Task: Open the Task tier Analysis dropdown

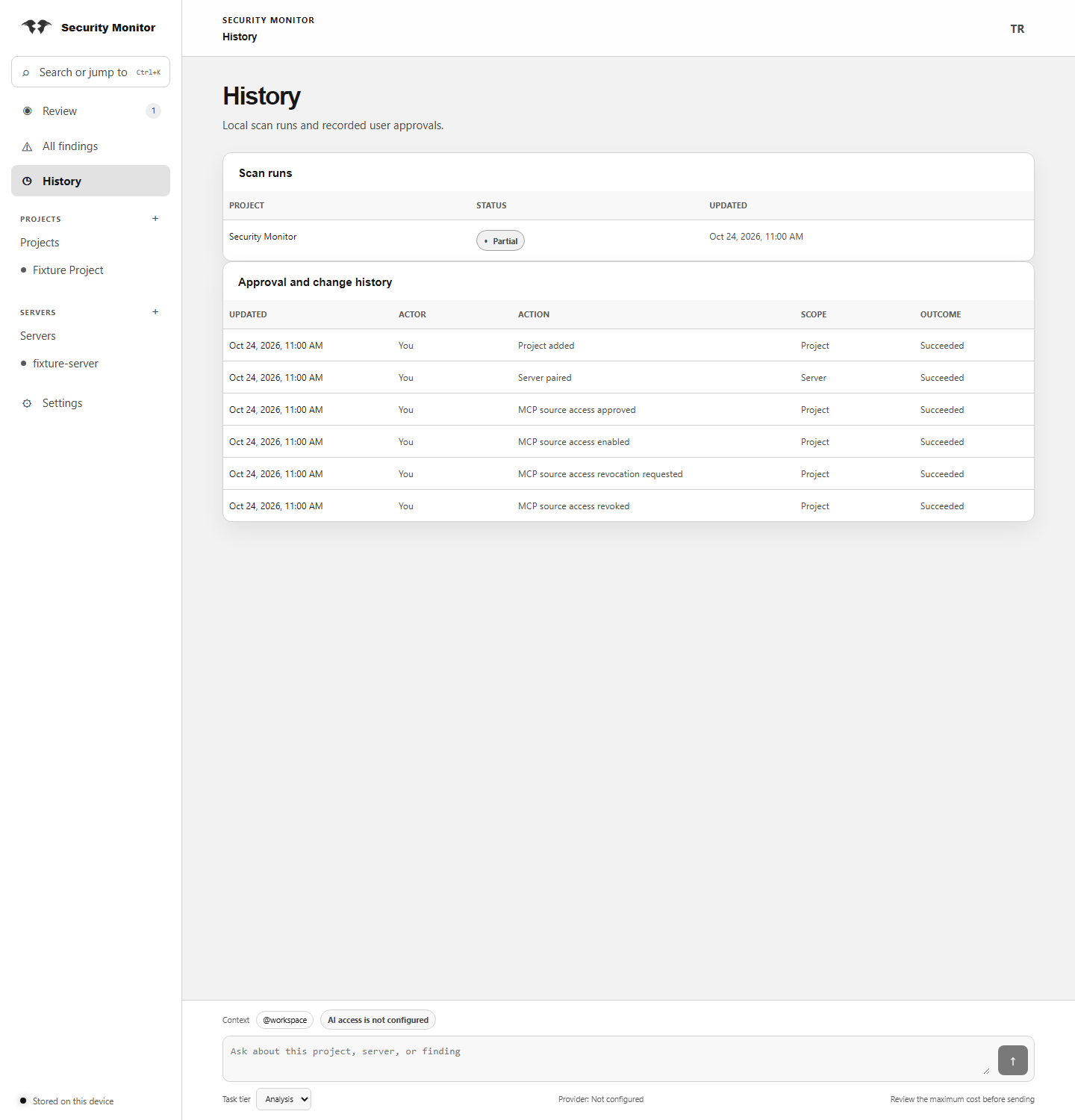Action: point(284,1099)
